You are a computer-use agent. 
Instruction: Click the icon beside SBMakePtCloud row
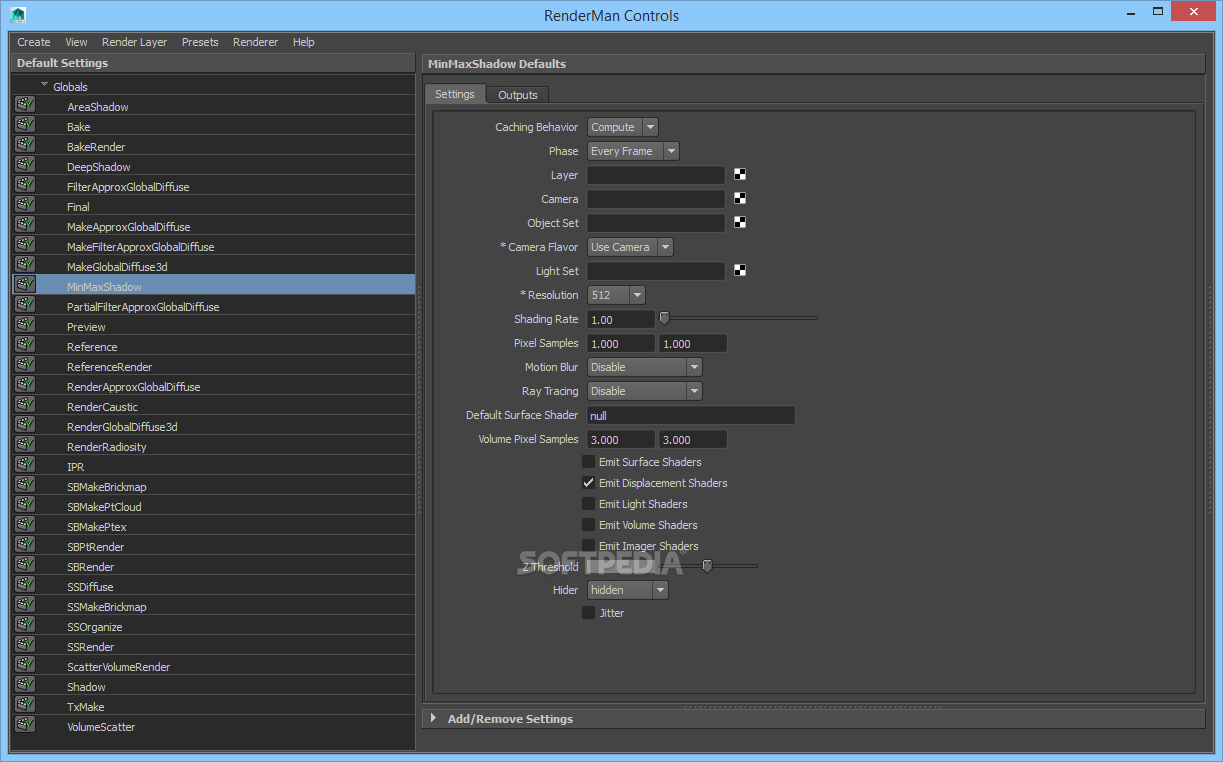pyautogui.click(x=25, y=504)
